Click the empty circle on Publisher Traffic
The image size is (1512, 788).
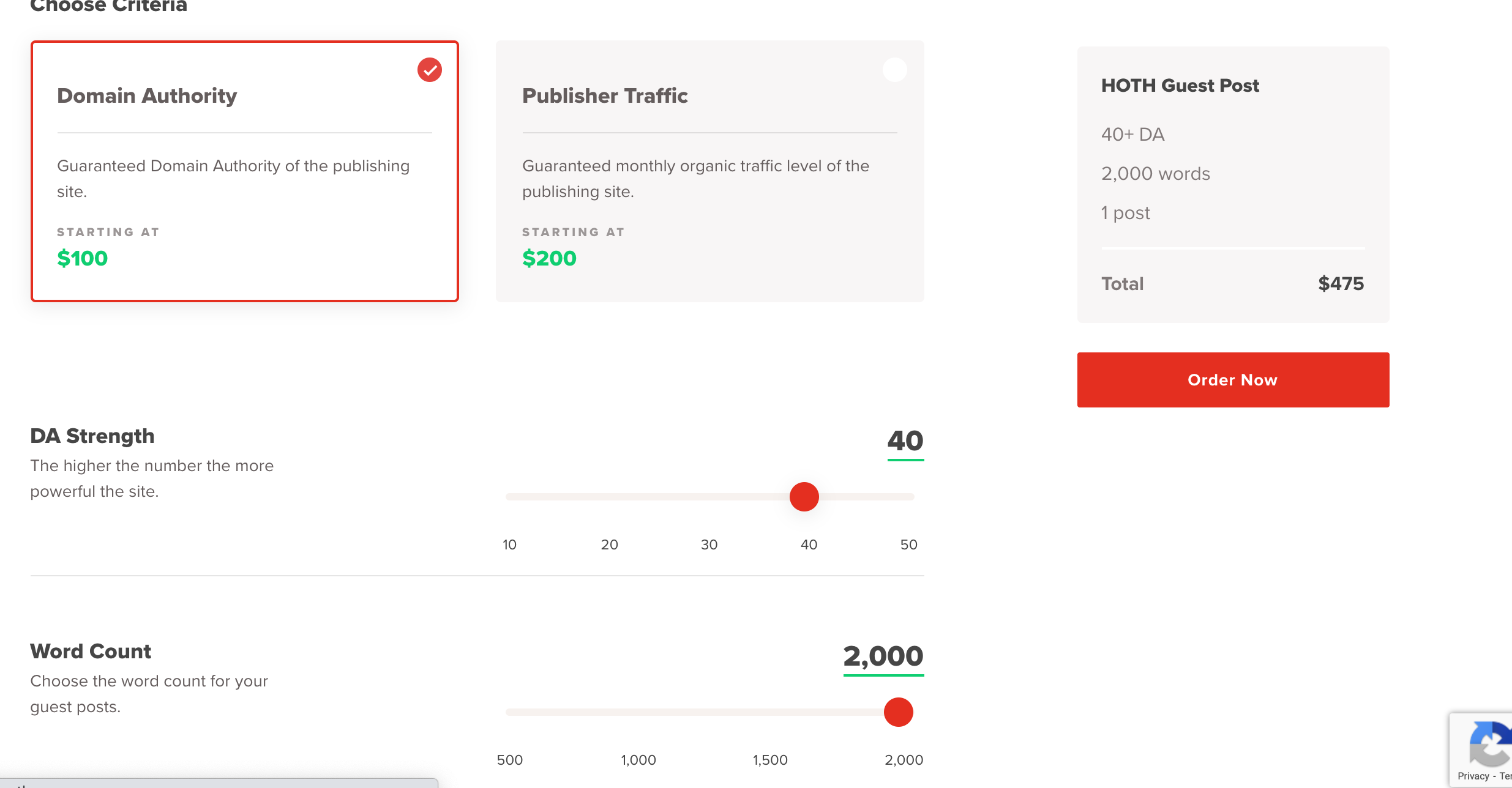coord(894,70)
